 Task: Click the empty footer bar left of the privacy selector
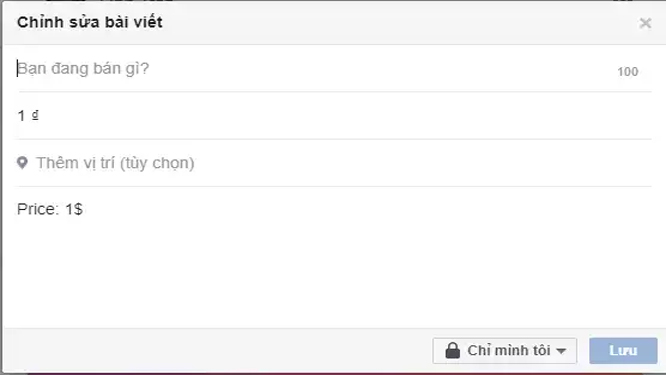(x=218, y=351)
